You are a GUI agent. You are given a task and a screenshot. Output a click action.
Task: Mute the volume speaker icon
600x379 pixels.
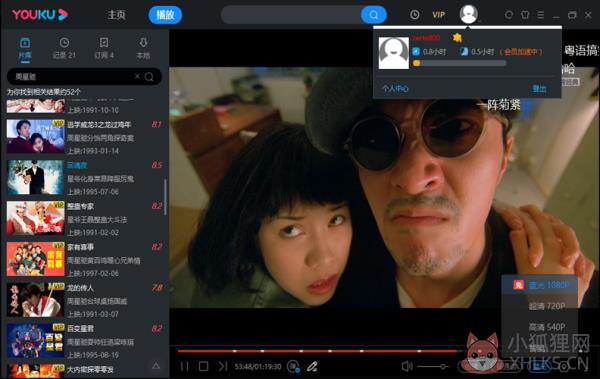407,366
